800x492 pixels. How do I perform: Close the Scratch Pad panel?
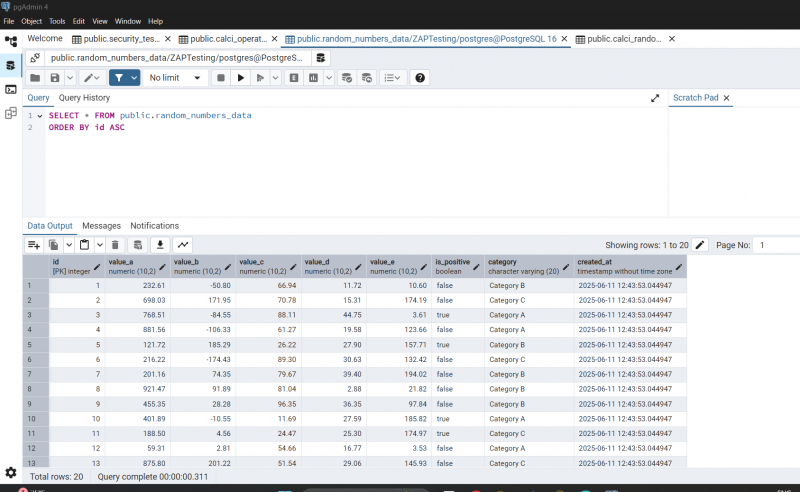click(727, 98)
